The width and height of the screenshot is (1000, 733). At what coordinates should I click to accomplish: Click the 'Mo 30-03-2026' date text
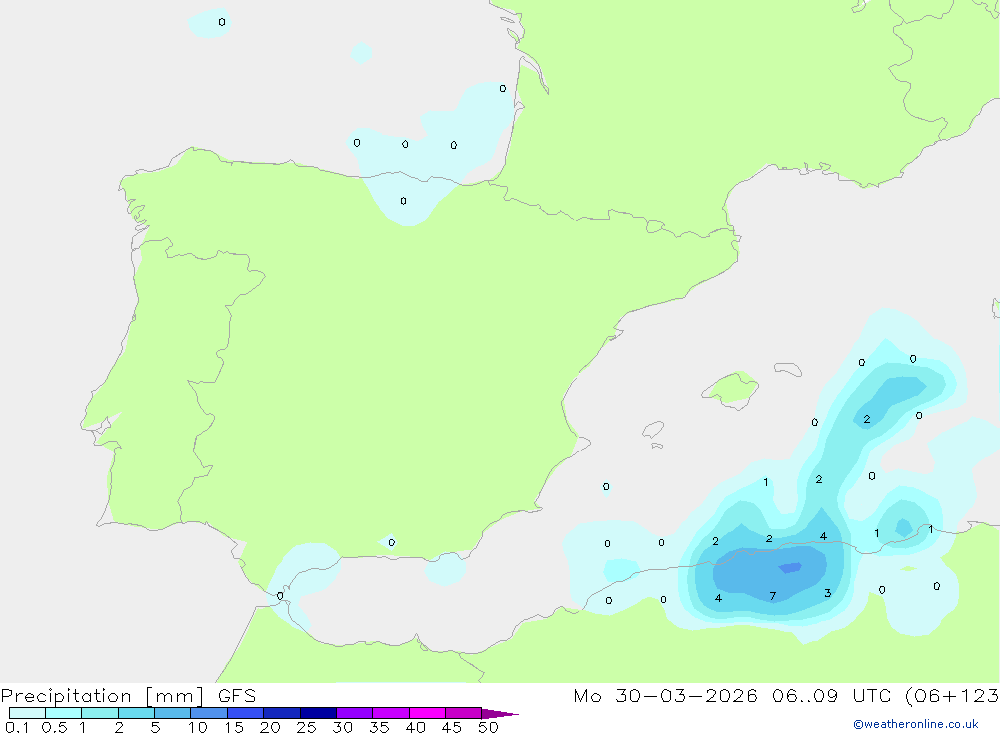(x=665, y=696)
